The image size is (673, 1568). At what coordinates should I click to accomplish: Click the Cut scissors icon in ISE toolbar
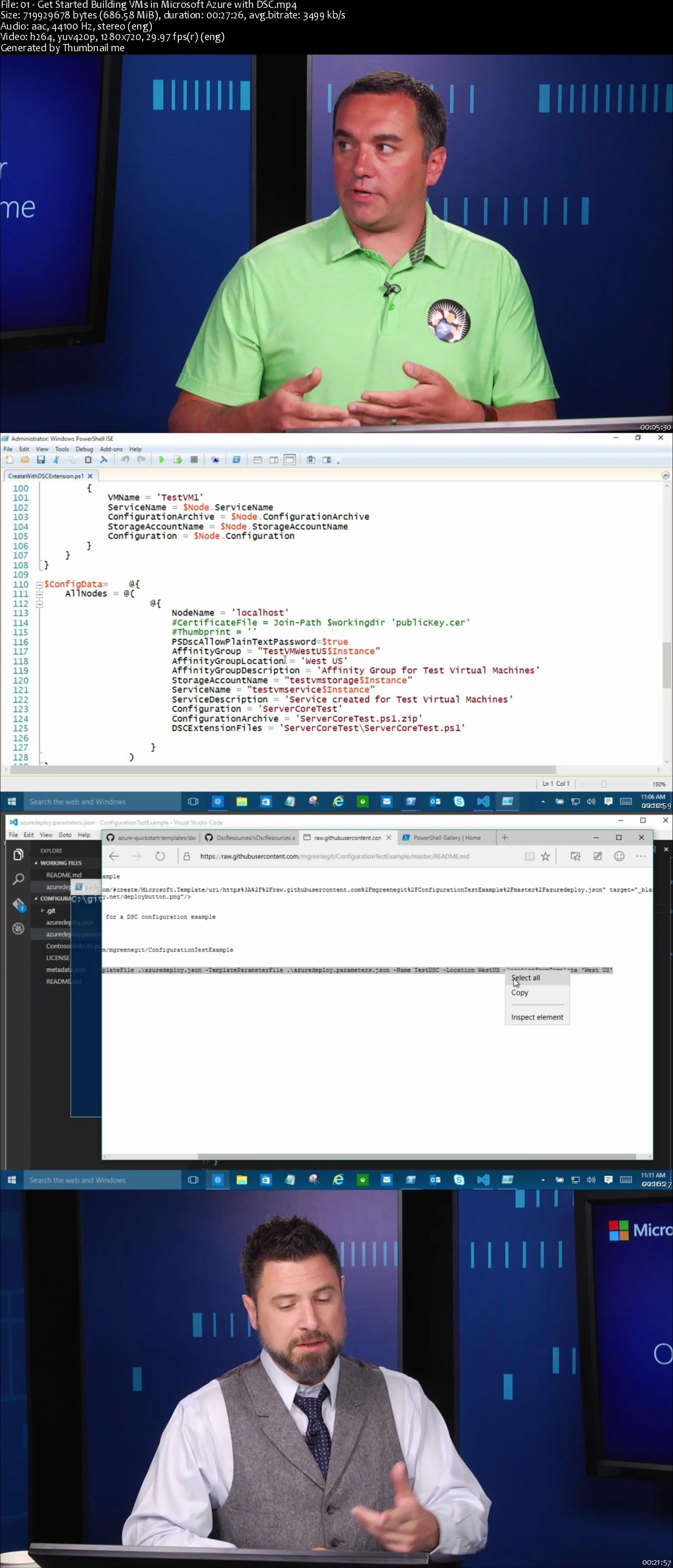click(x=57, y=460)
